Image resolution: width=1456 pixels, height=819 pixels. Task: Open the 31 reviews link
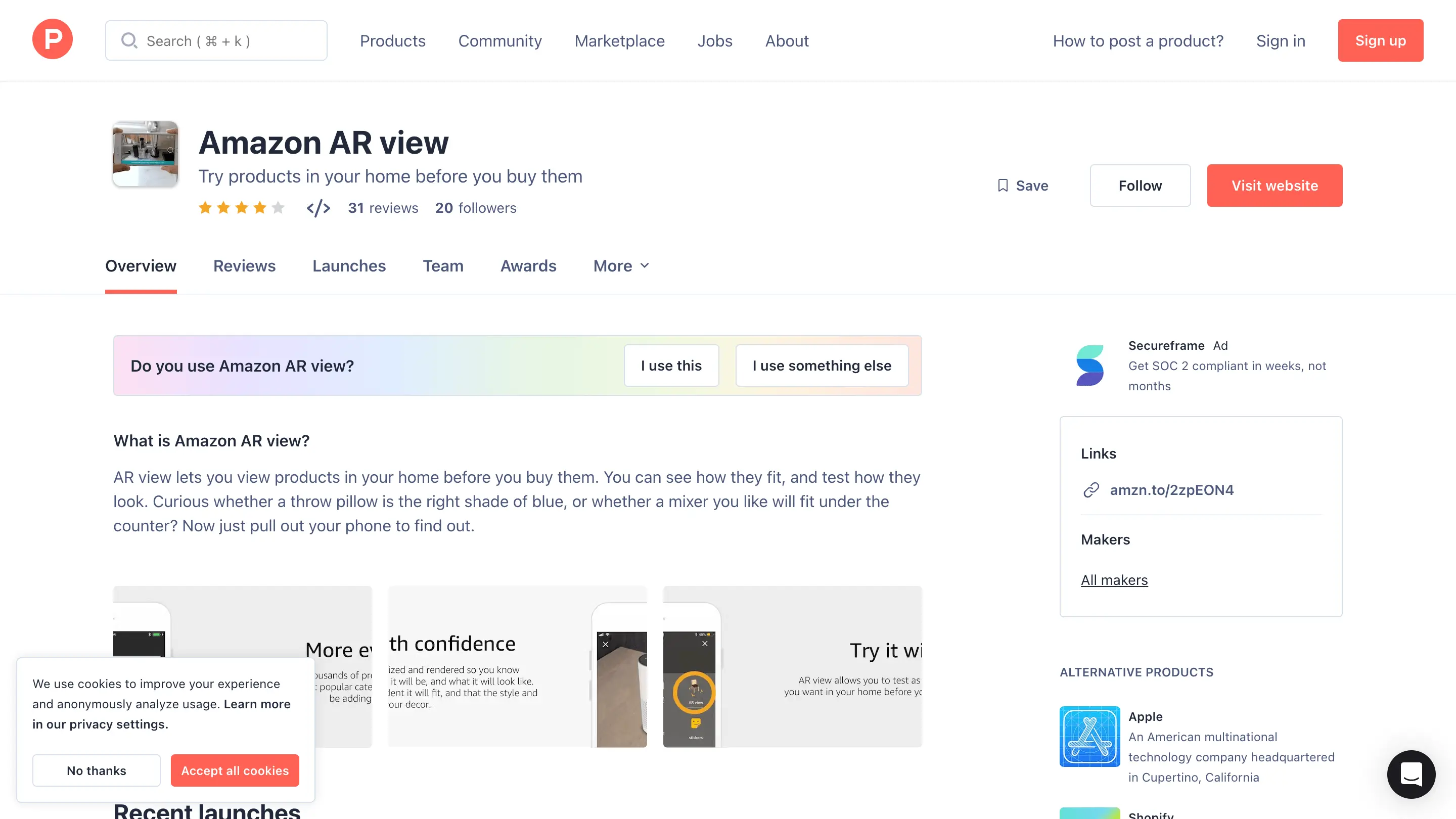click(383, 208)
